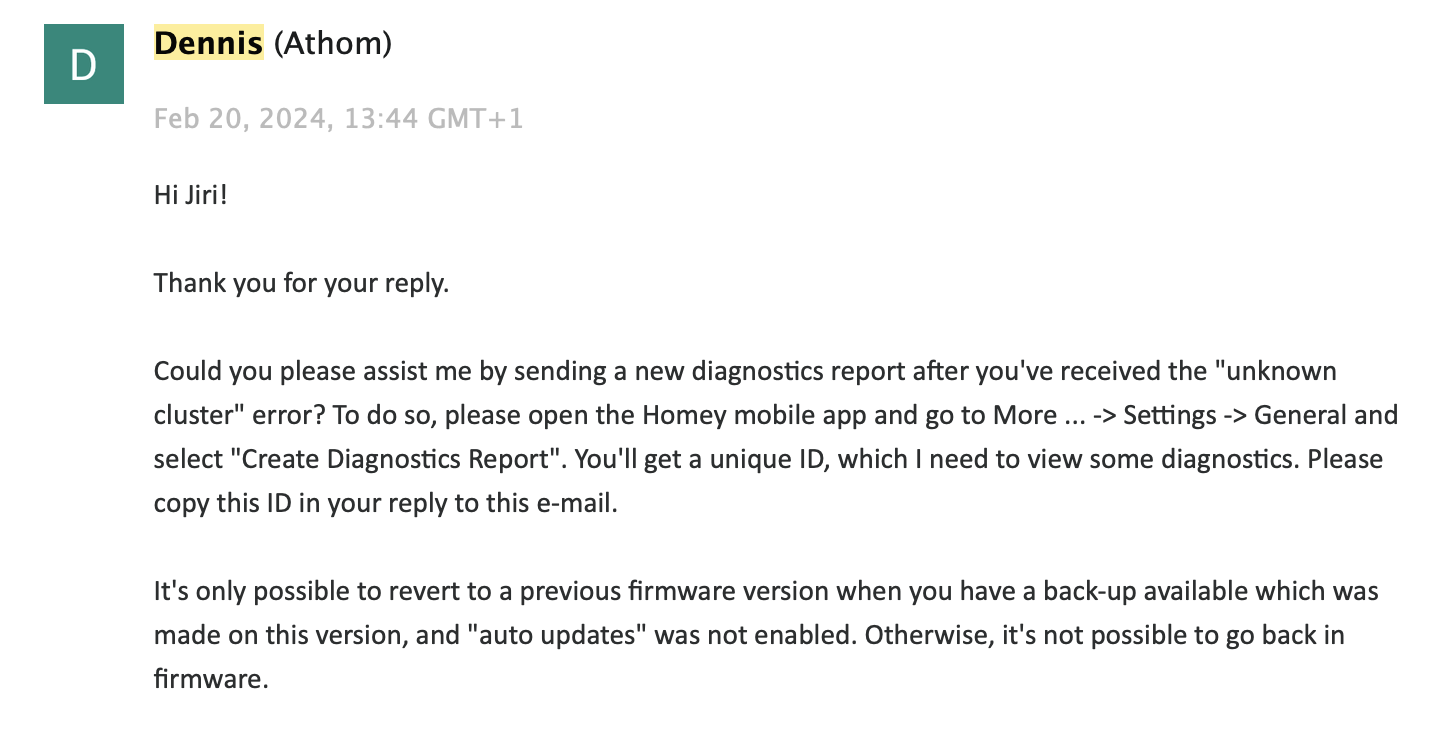Click the word e-mail ending the paragraph
The width and height of the screenshot is (1452, 732).
click(x=578, y=504)
